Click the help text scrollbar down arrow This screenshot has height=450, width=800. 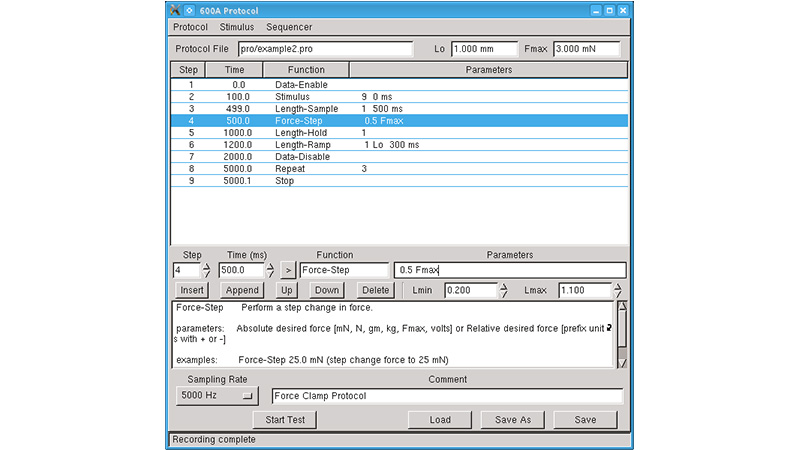[x=622, y=363]
